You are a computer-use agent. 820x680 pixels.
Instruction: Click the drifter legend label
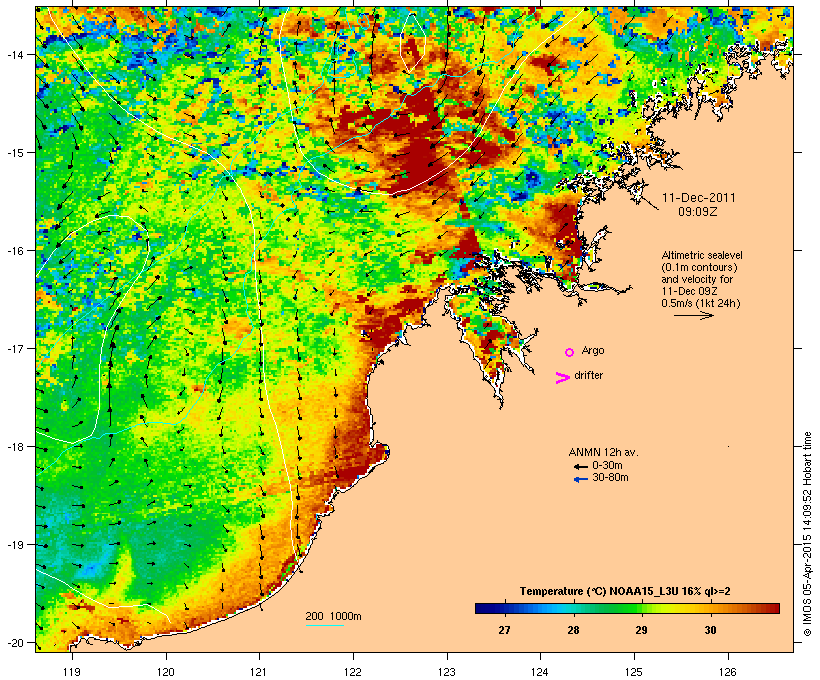click(588, 375)
